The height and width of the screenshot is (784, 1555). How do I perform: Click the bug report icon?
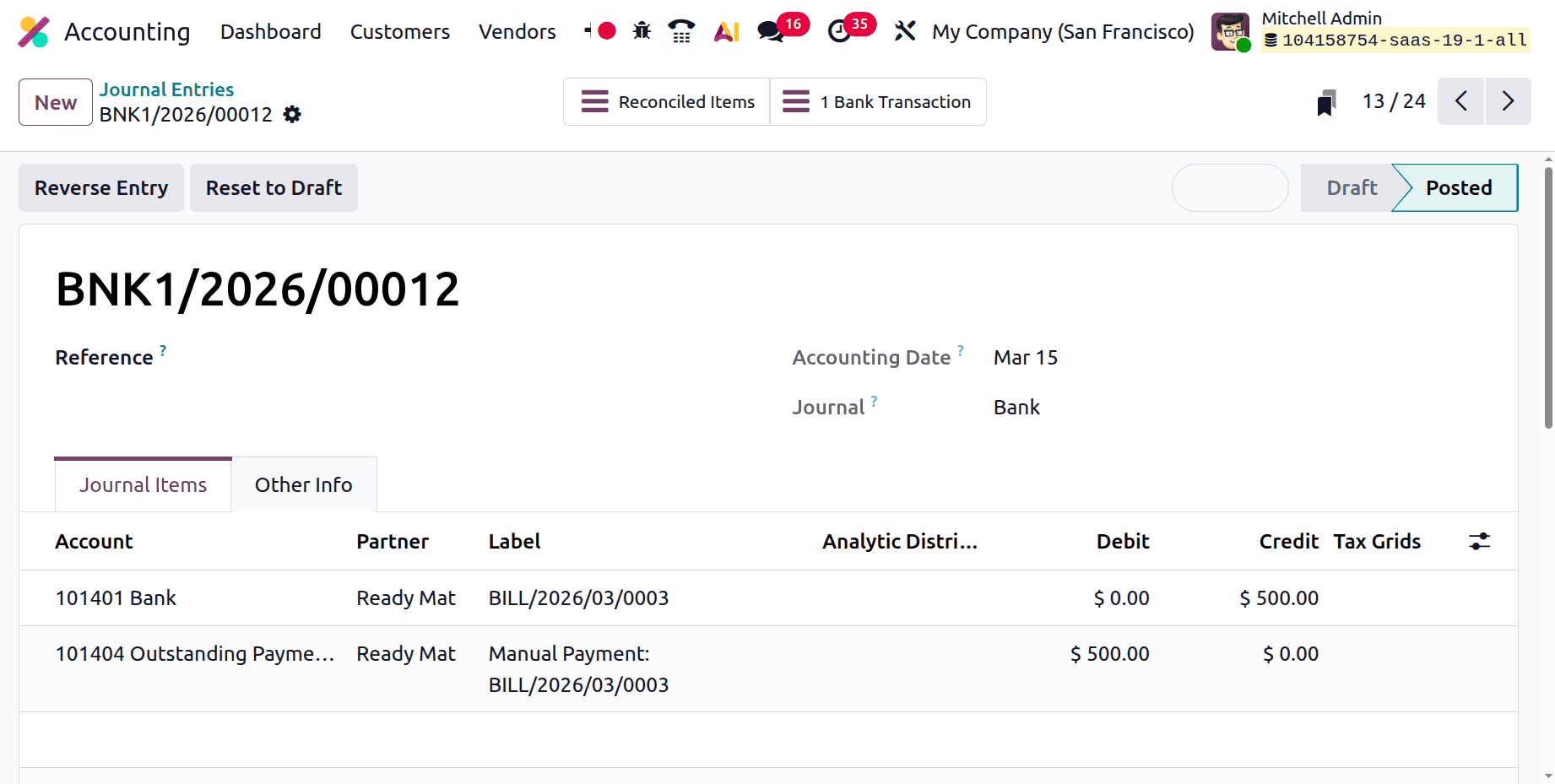642,30
